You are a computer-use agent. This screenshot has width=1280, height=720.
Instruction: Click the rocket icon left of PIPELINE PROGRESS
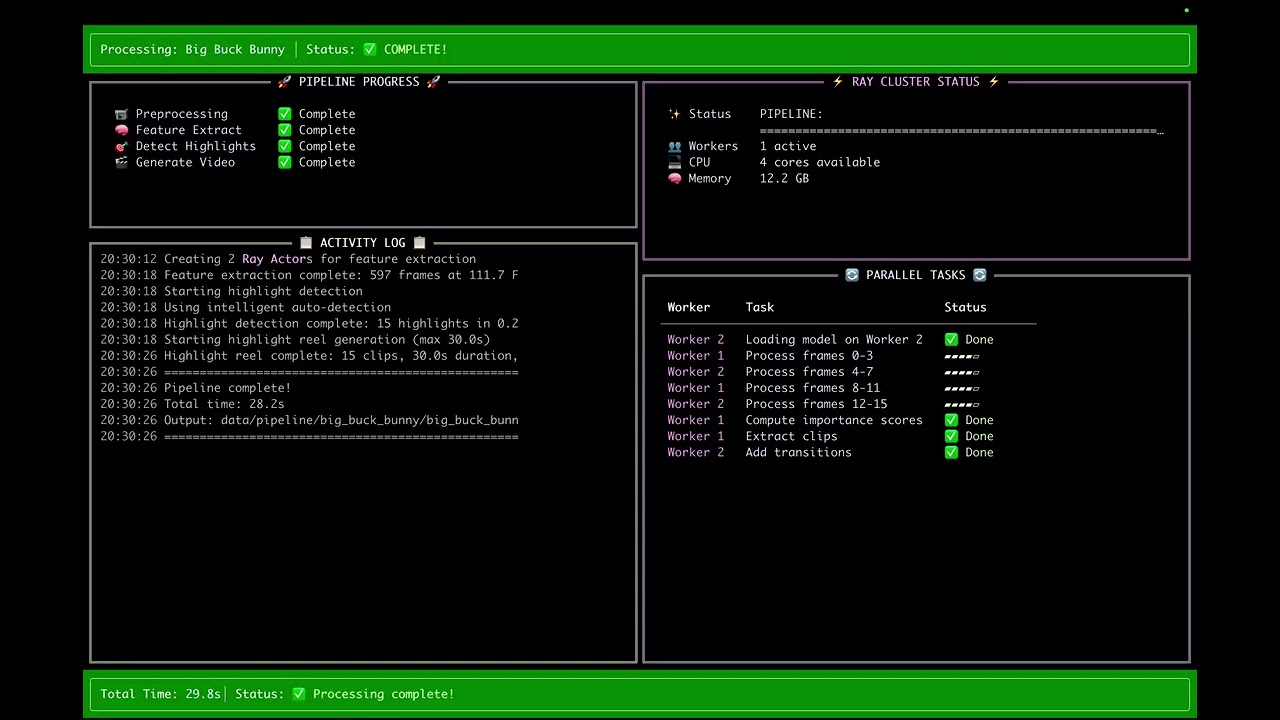285,82
